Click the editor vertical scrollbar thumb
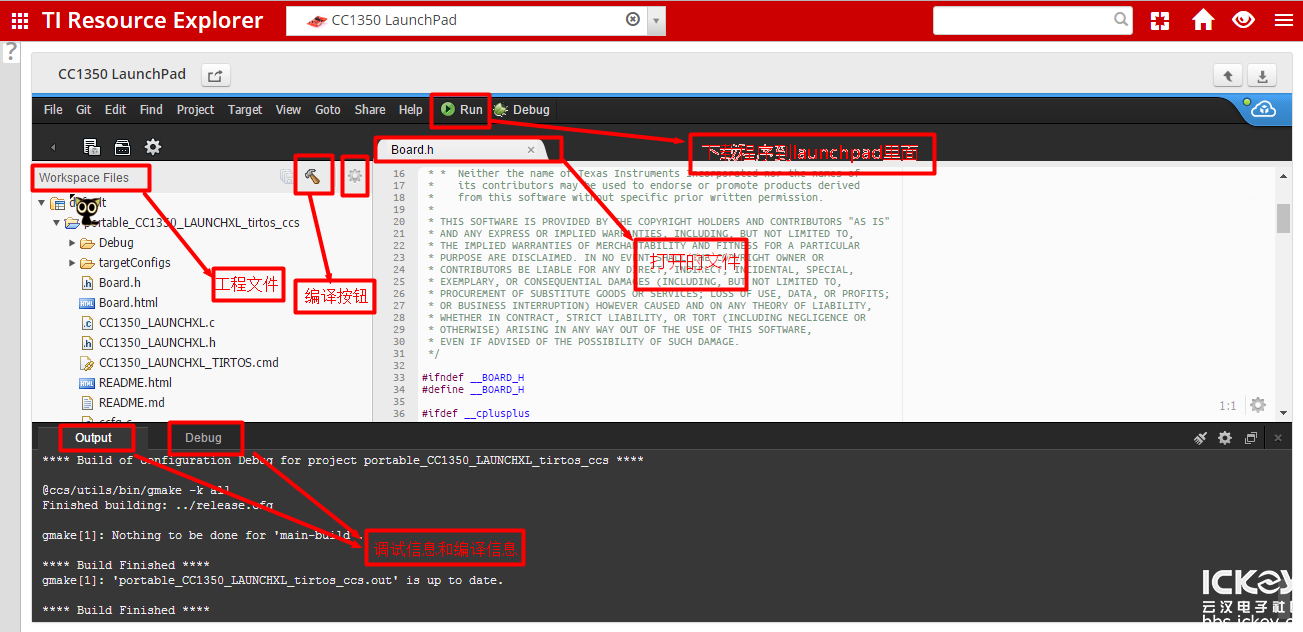The width and height of the screenshot is (1303, 632). 1284,218
